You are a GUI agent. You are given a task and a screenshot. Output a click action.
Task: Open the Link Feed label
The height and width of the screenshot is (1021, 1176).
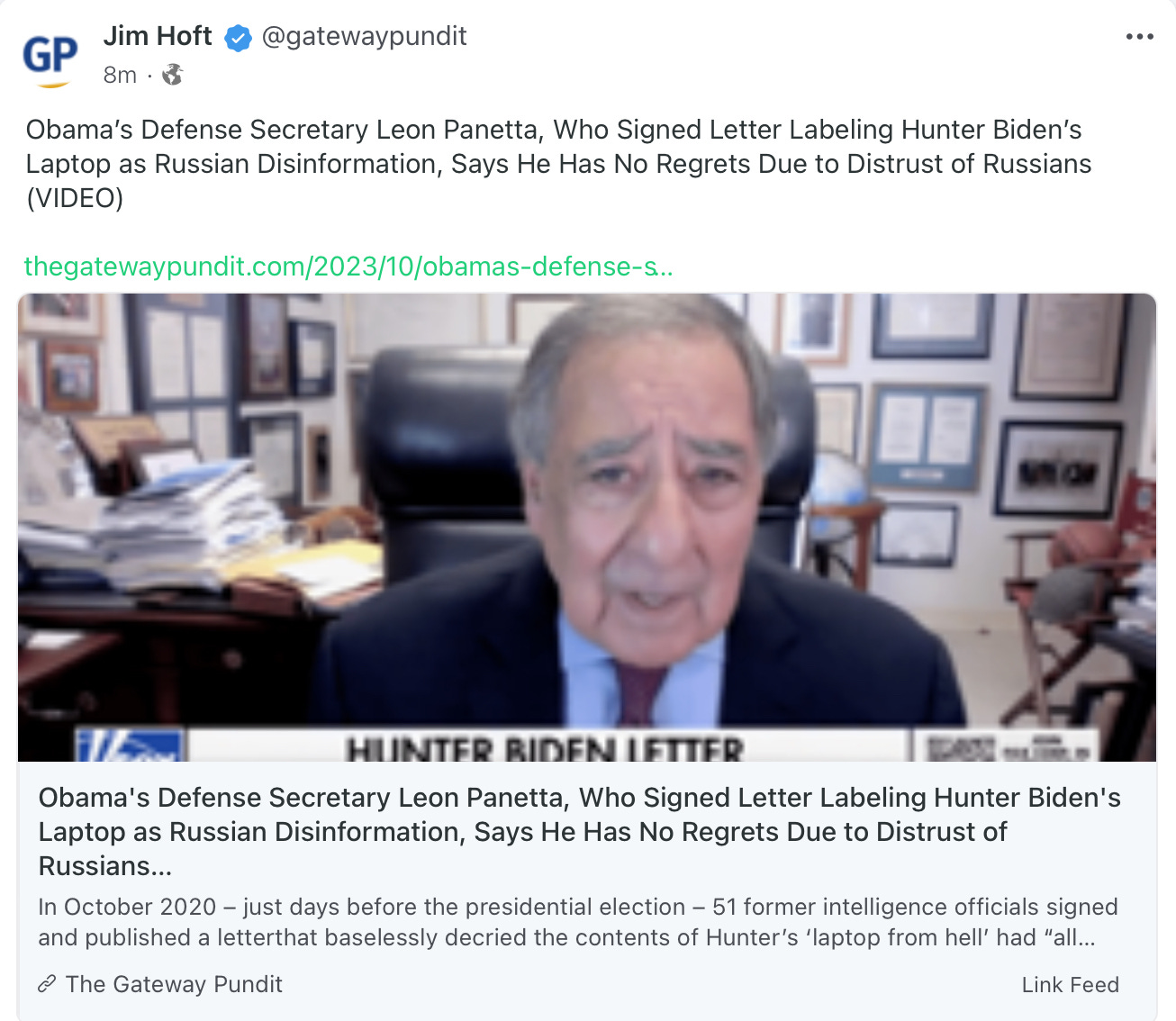pos(1070,985)
